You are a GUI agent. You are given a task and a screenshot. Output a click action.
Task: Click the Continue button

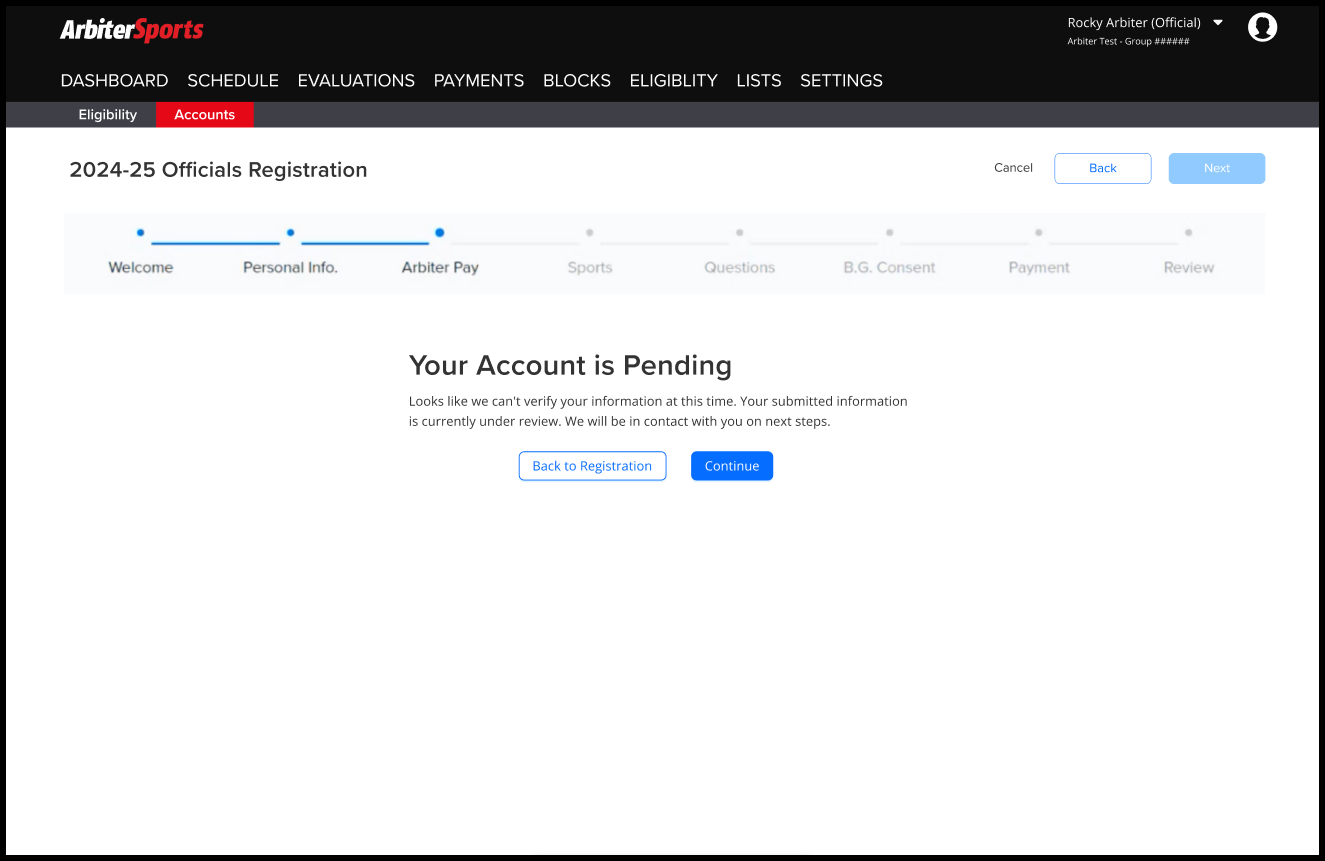pos(732,465)
